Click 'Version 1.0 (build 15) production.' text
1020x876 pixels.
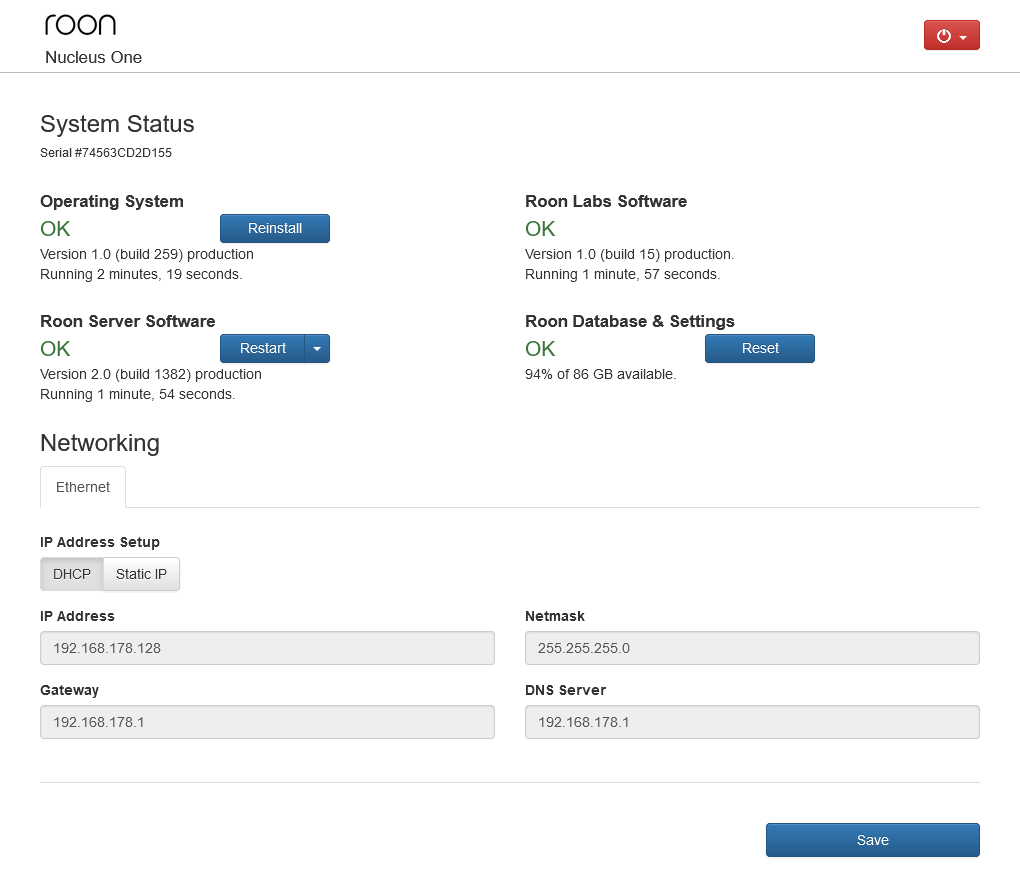tap(629, 254)
